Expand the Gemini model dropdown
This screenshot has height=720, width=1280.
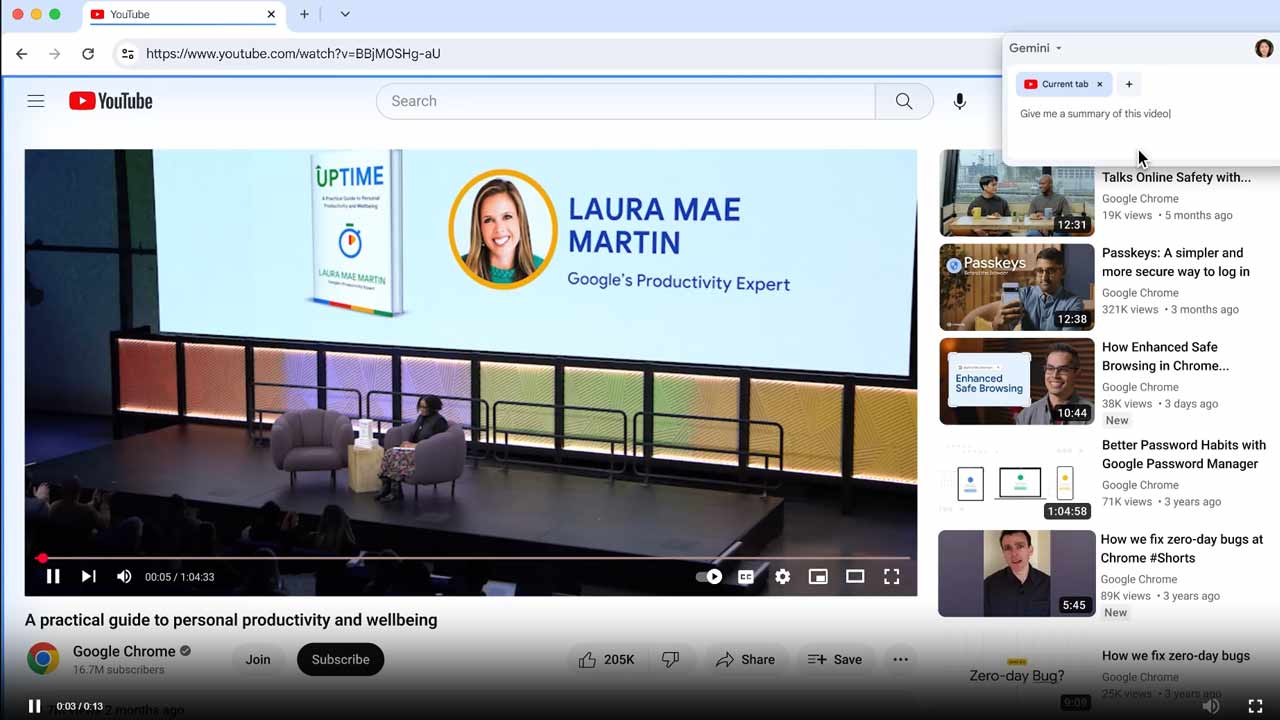click(1035, 48)
